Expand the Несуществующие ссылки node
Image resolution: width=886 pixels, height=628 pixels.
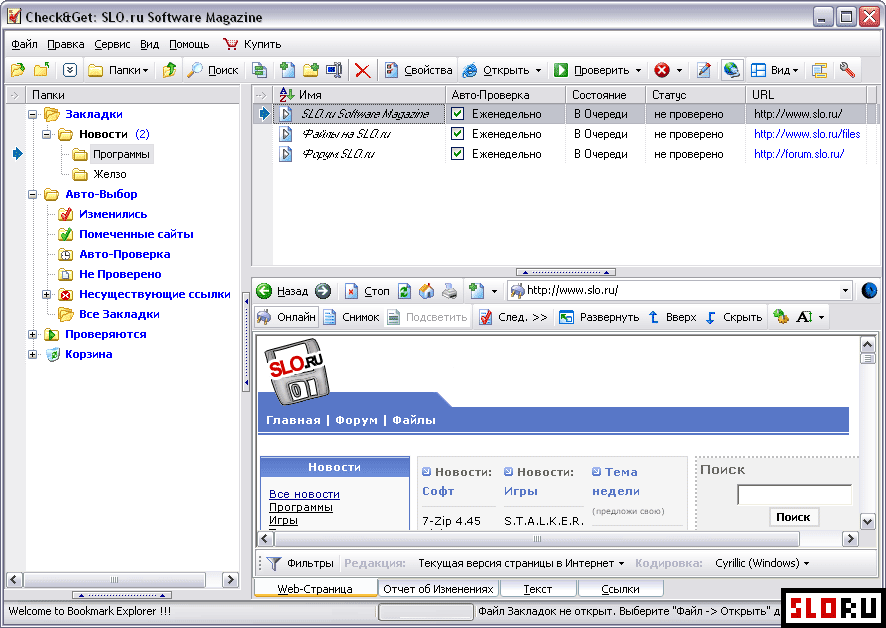click(x=47, y=294)
